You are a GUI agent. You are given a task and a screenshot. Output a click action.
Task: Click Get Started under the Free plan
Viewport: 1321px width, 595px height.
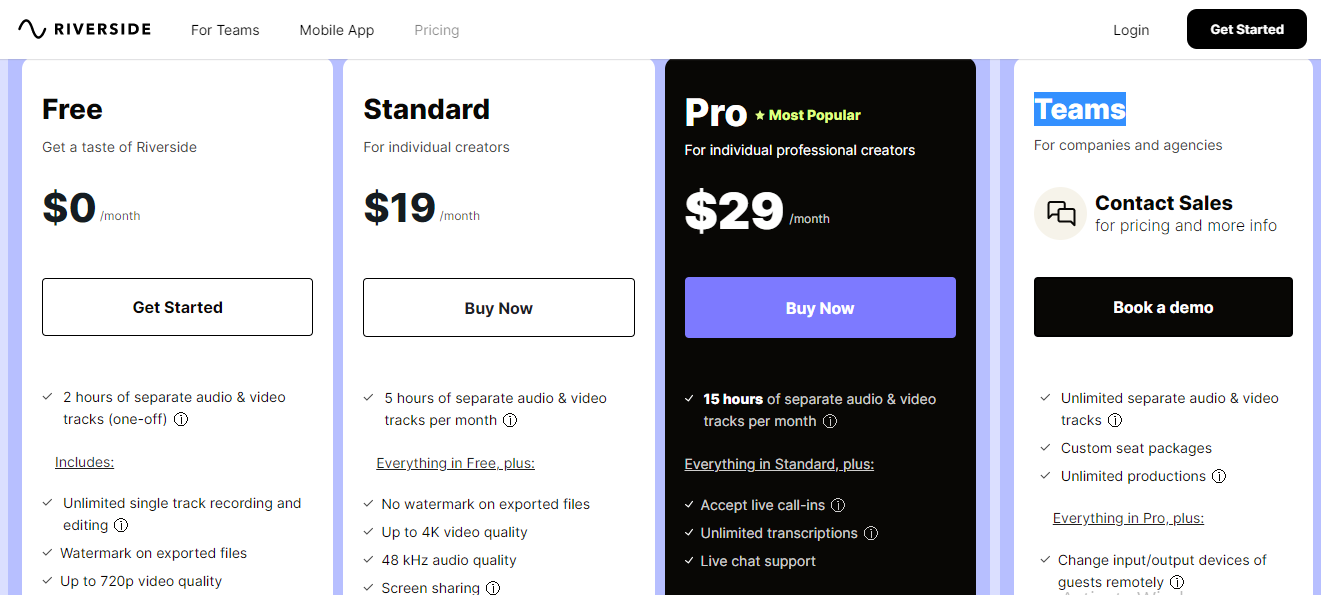point(177,307)
